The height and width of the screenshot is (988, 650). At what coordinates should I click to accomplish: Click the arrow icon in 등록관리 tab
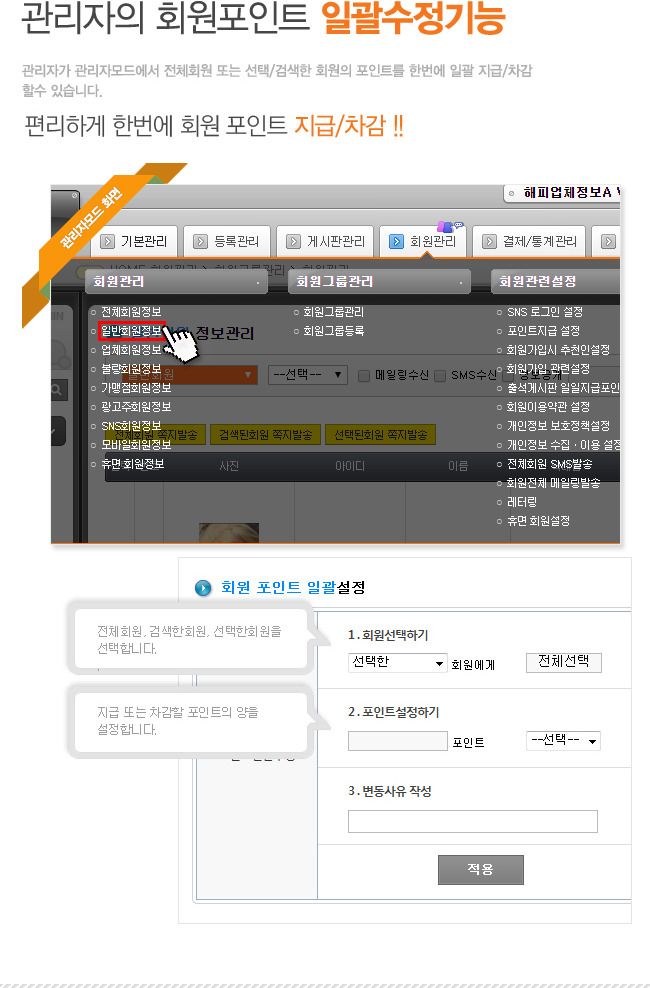200,241
